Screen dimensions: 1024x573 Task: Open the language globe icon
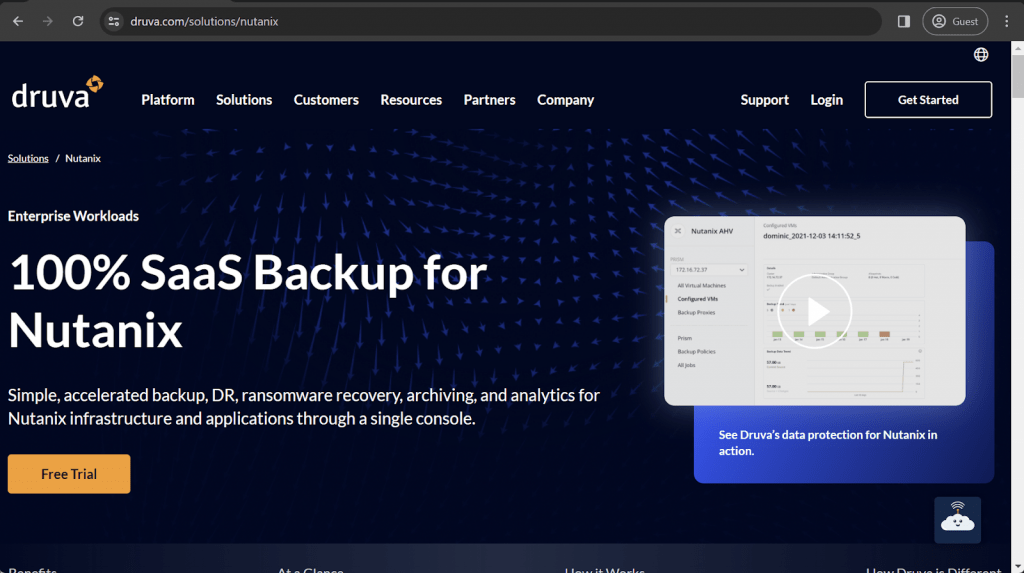981,55
